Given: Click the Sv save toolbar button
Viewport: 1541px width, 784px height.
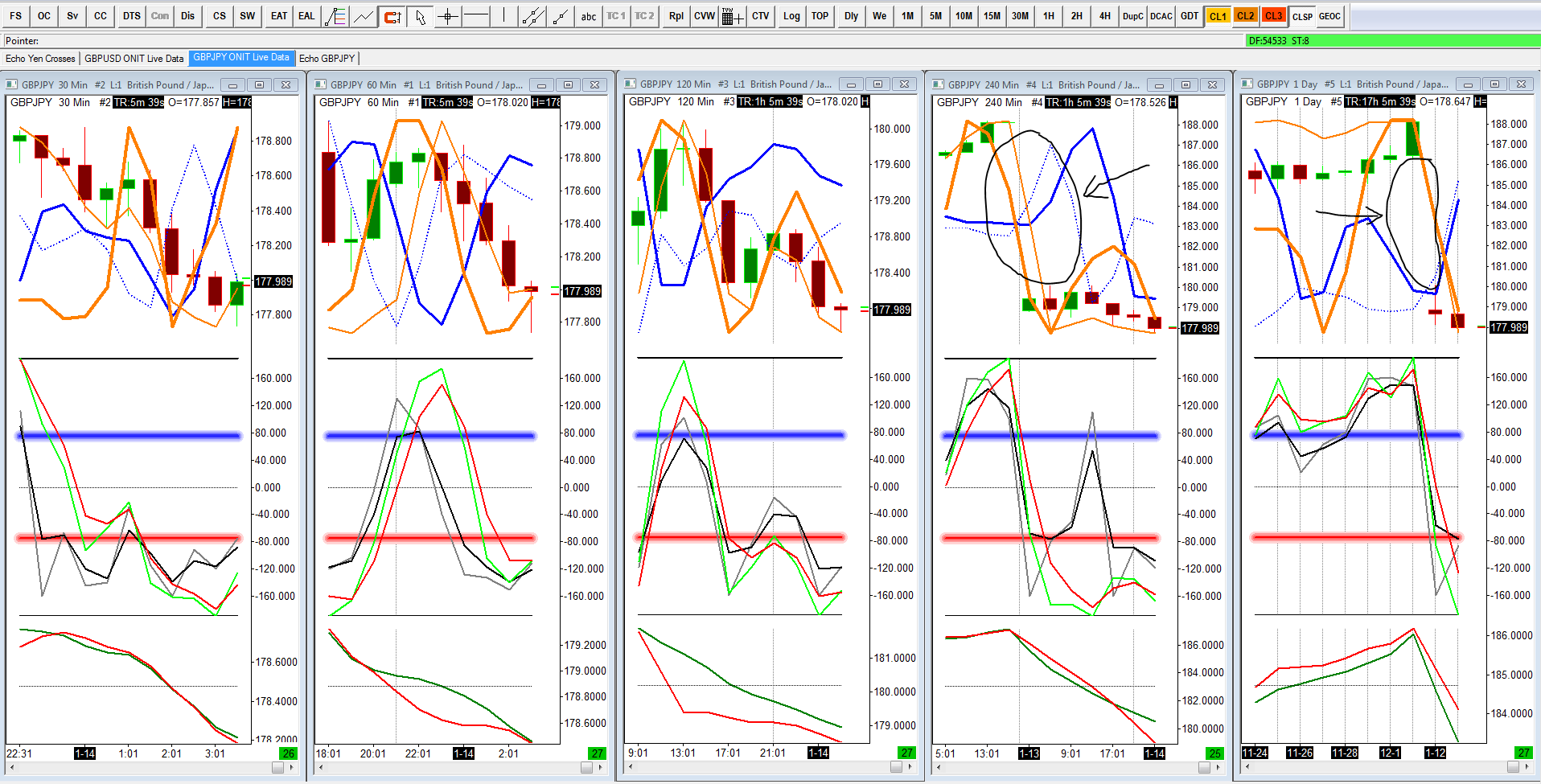Looking at the screenshot, I should [x=72, y=16].
